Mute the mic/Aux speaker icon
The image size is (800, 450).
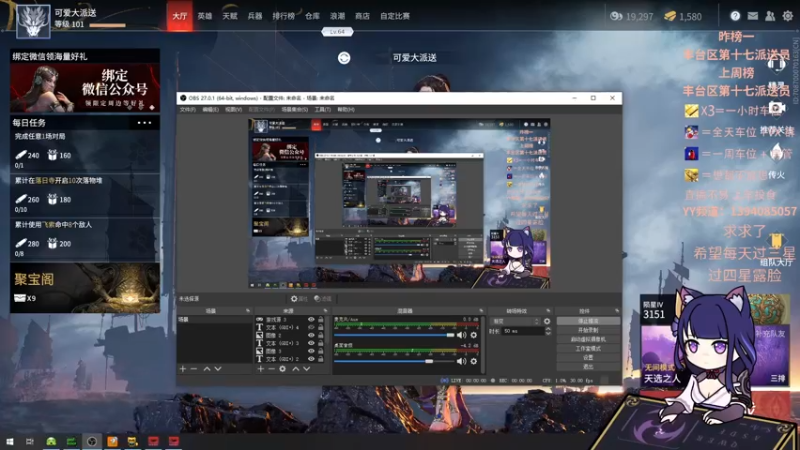tap(461, 335)
